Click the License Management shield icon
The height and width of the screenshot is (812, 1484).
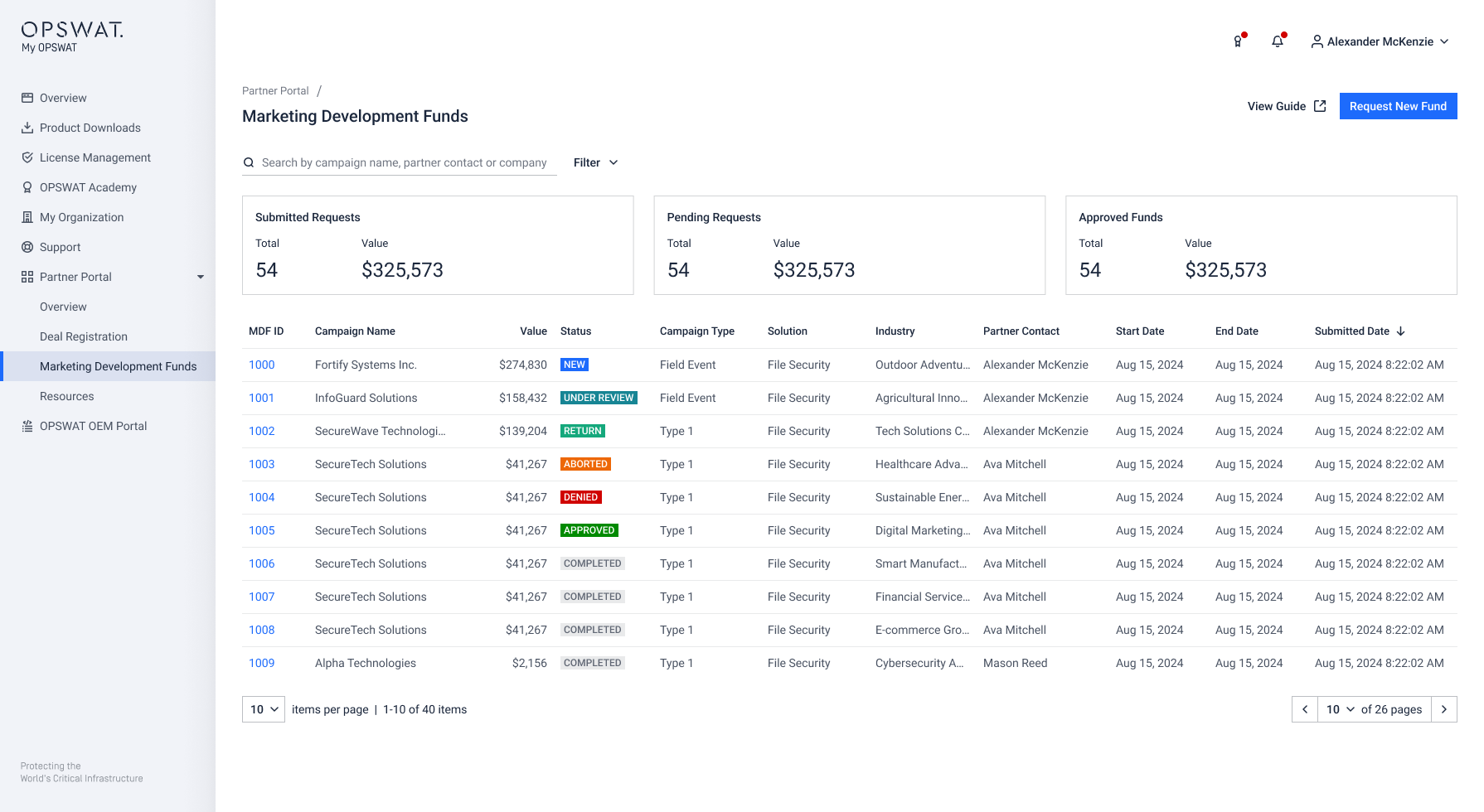27,157
